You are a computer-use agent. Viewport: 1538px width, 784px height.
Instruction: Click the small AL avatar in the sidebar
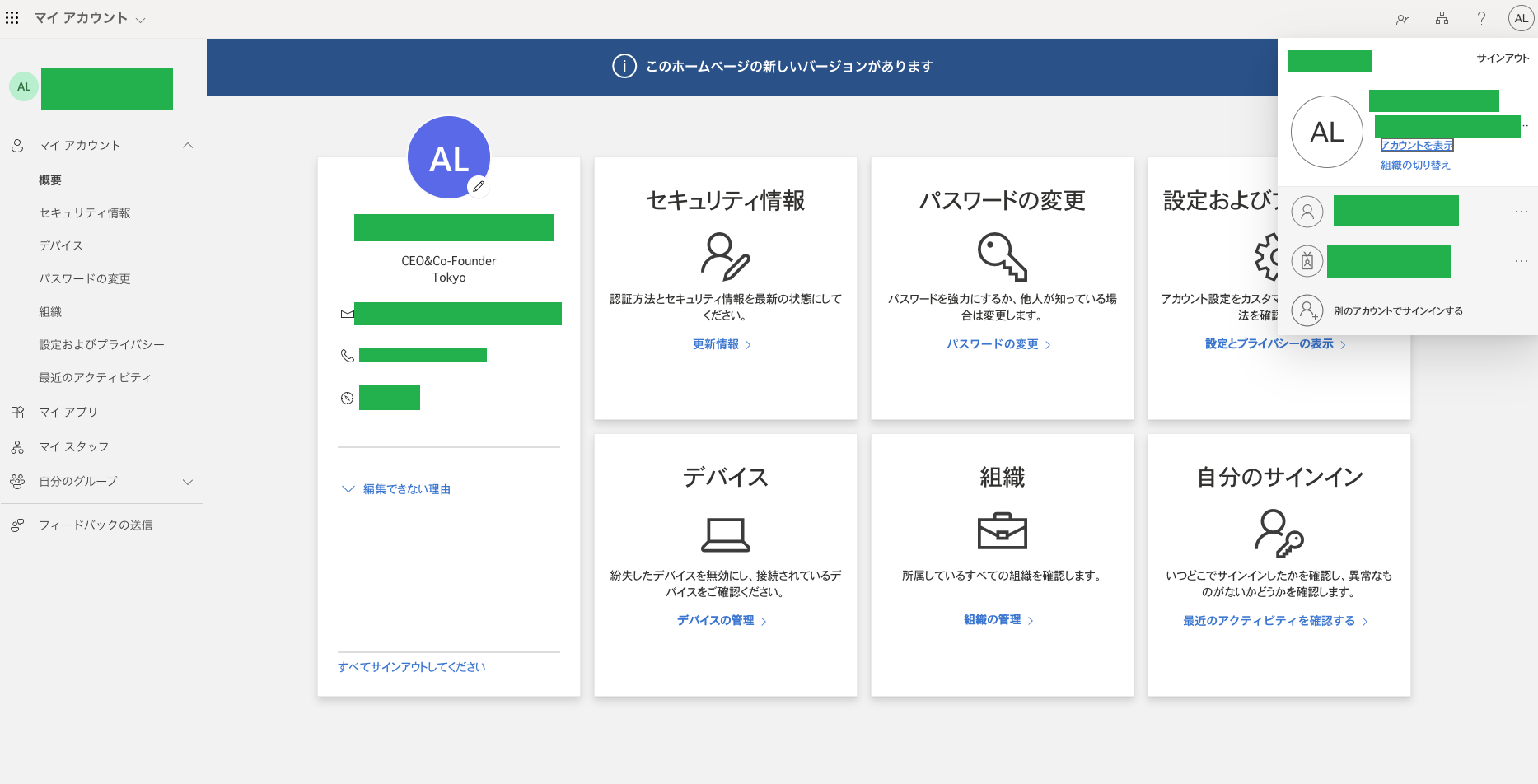[x=24, y=86]
